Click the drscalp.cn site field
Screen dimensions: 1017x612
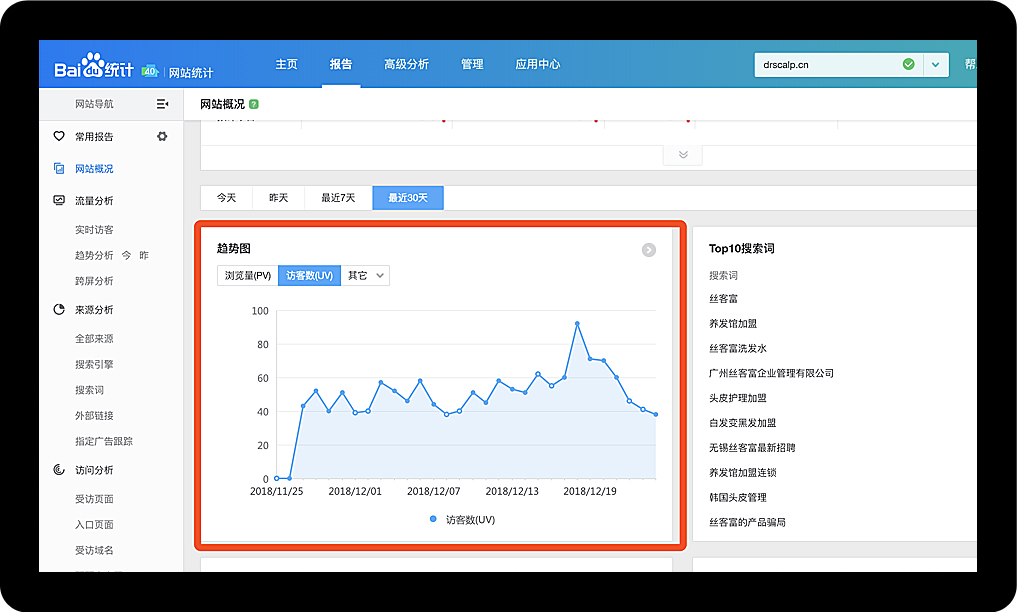(826, 64)
